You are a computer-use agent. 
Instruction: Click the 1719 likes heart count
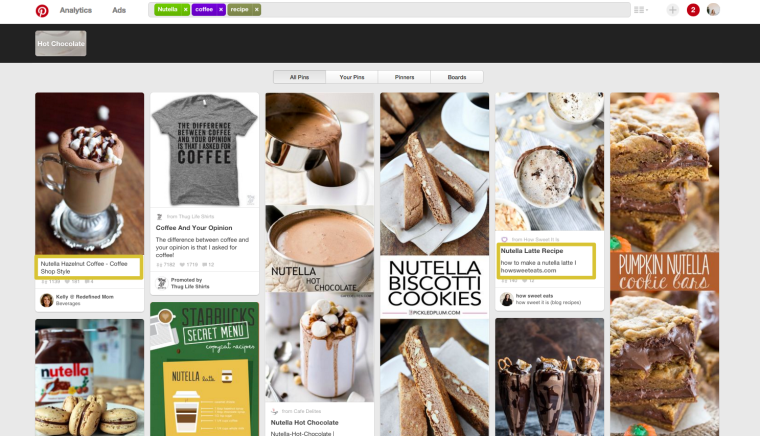pos(189,265)
